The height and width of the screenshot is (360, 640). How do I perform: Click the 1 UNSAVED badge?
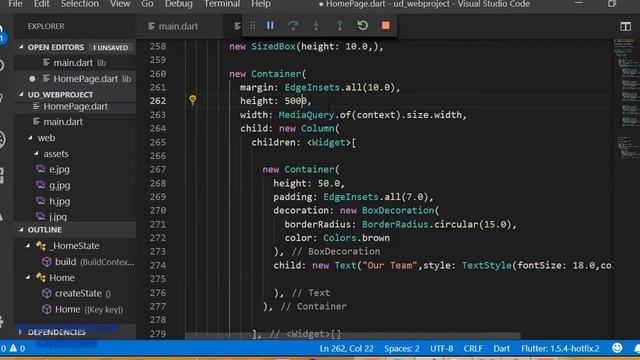(110, 47)
